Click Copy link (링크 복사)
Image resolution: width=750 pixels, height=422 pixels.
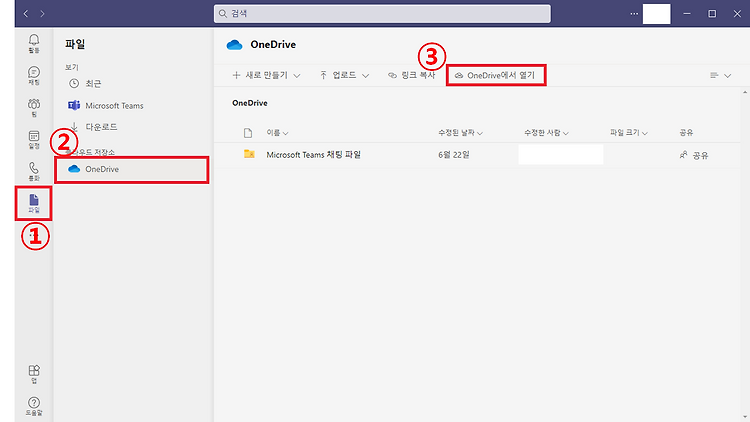(411, 75)
